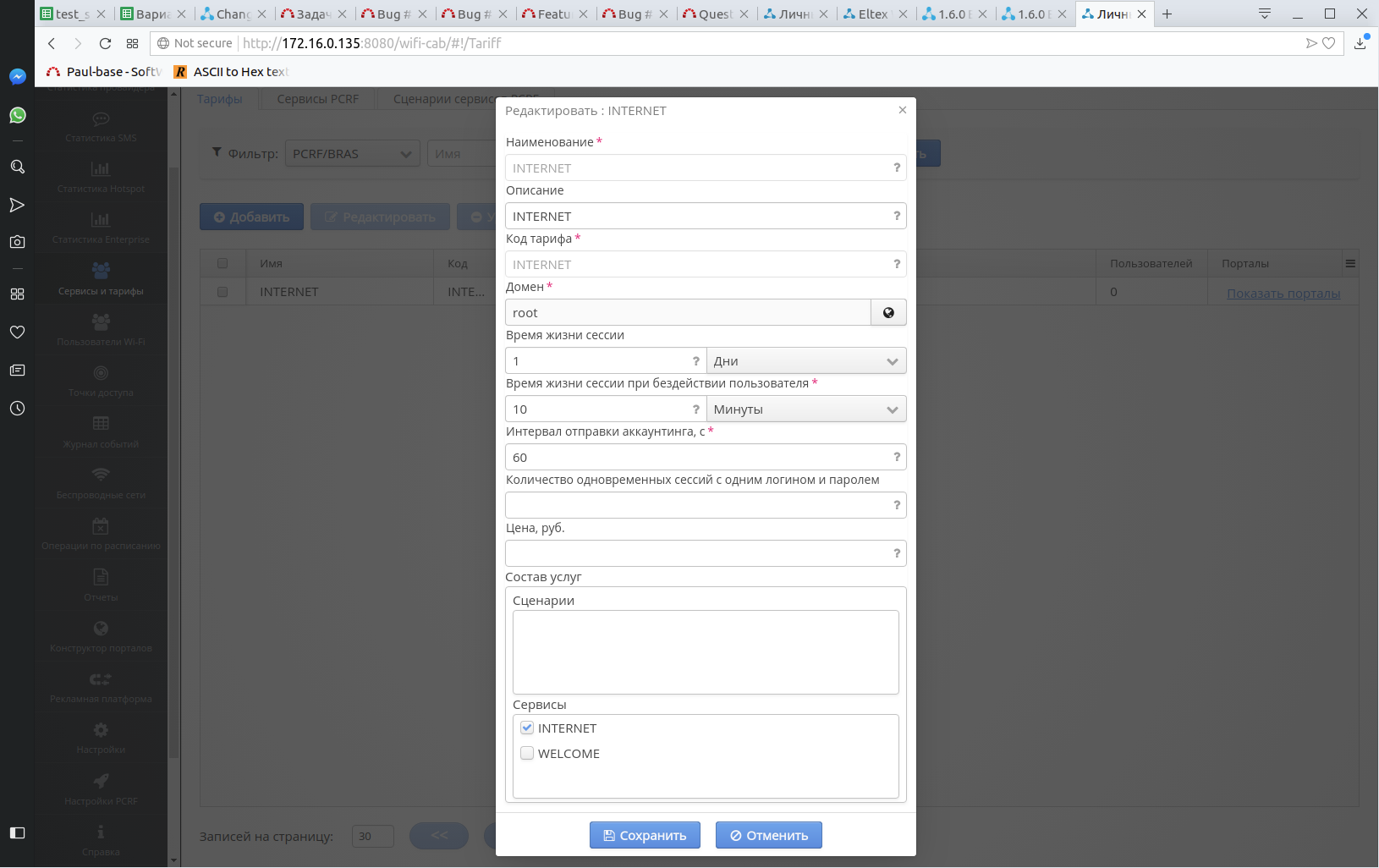Click the Отменить button
This screenshot has height=868, width=1379.
pyautogui.click(x=769, y=835)
